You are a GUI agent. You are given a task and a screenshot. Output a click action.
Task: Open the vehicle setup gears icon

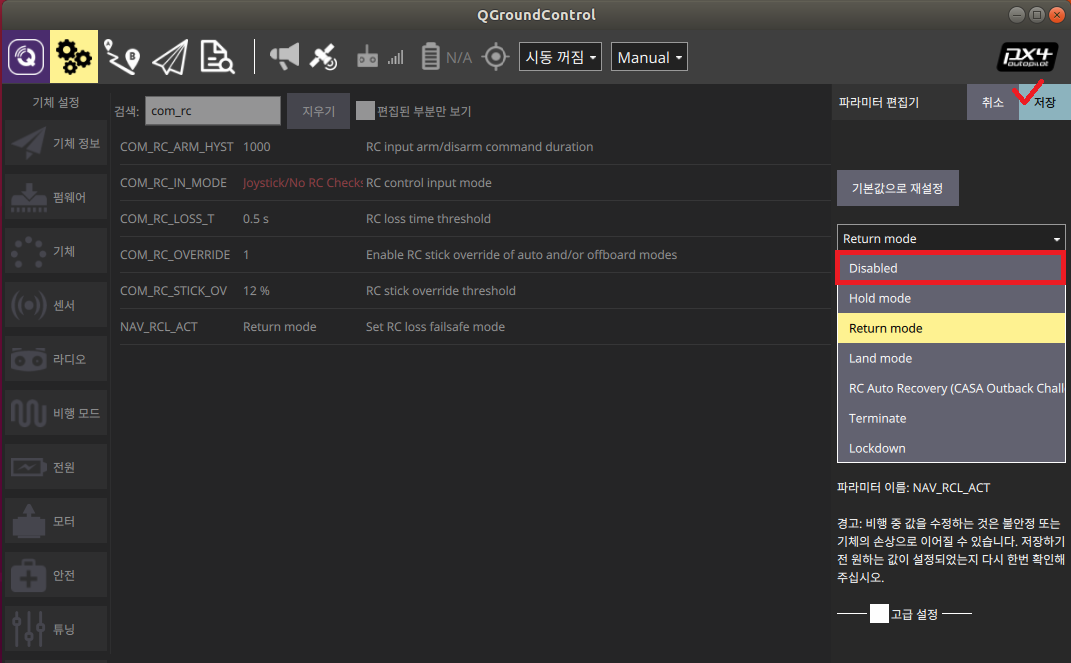(x=74, y=57)
